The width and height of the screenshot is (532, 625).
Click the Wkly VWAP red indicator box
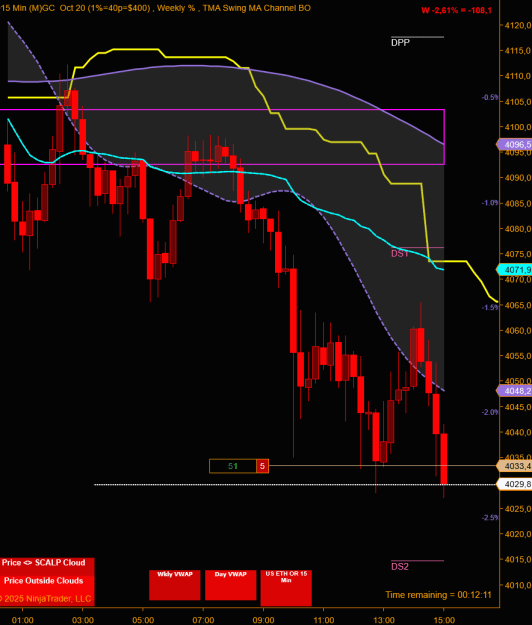[175, 585]
